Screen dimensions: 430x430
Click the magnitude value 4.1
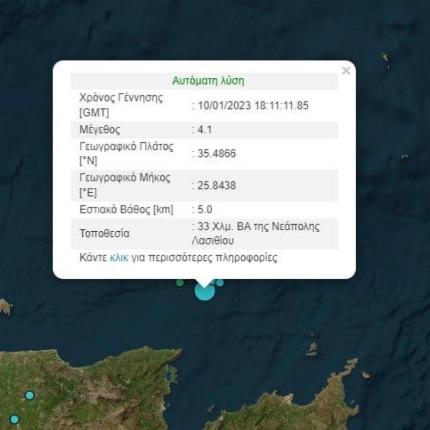(x=205, y=129)
